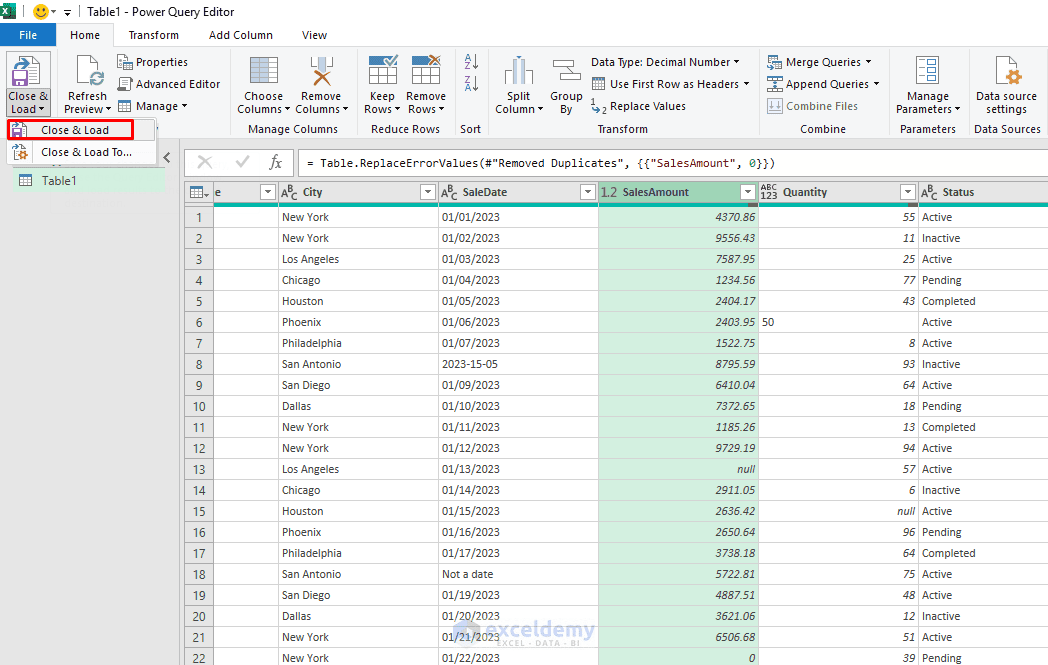The width and height of the screenshot is (1048, 665).
Task: Expand the Merge Queries dropdown arrow
Action: point(869,62)
